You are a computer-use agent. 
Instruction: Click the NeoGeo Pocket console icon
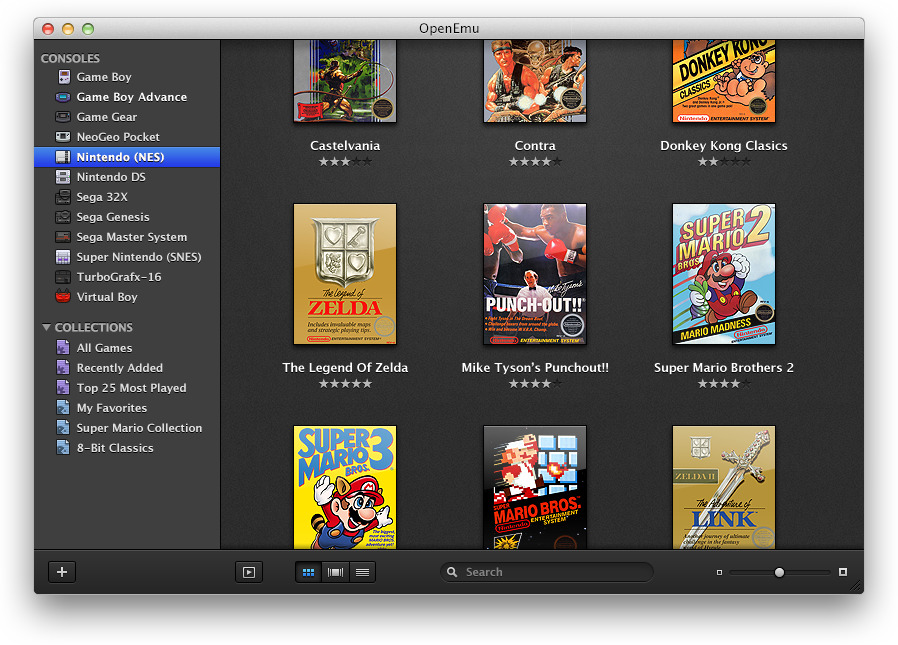pyautogui.click(x=63, y=137)
